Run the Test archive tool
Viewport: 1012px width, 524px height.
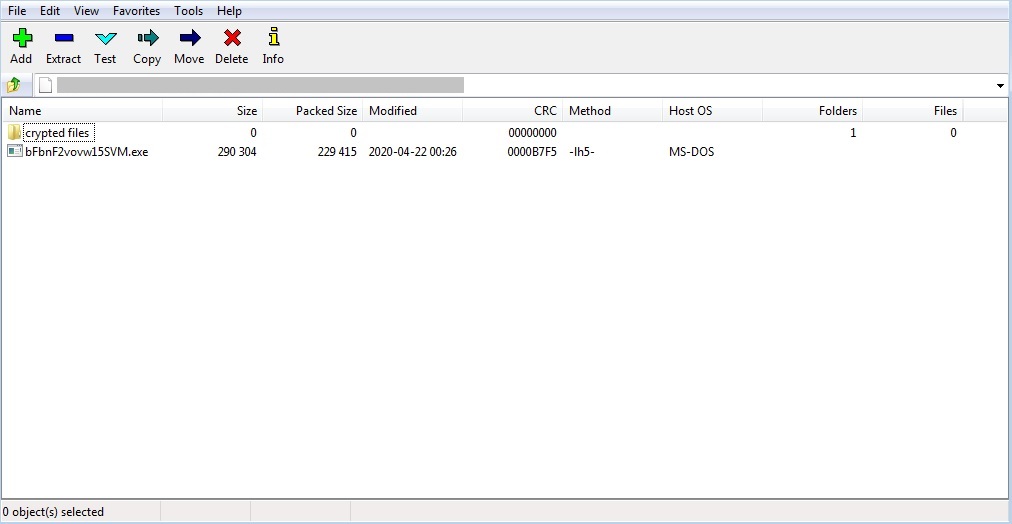coord(105,39)
